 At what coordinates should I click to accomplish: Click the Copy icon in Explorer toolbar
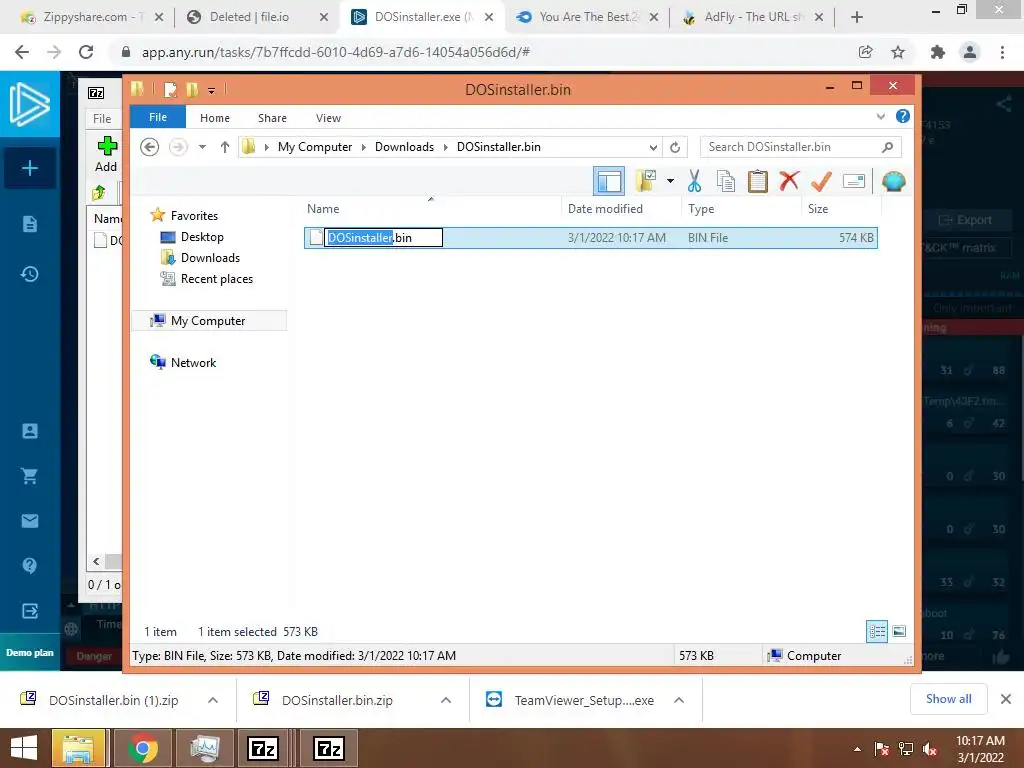(x=726, y=182)
